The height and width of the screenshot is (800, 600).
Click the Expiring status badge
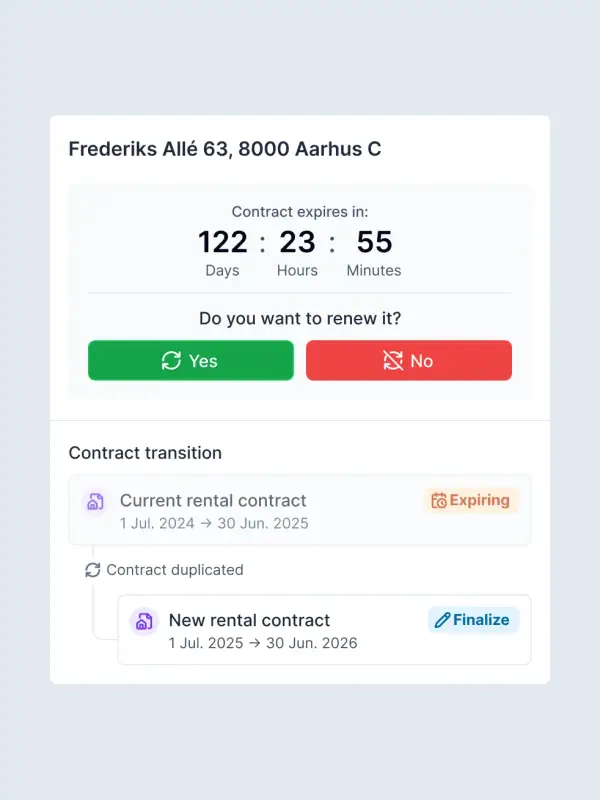[x=470, y=501]
